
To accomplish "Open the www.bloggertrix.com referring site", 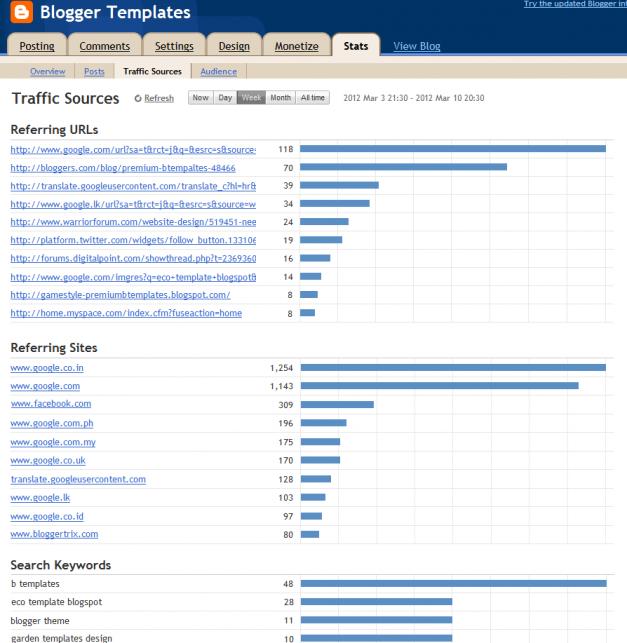I will pos(55,534).
